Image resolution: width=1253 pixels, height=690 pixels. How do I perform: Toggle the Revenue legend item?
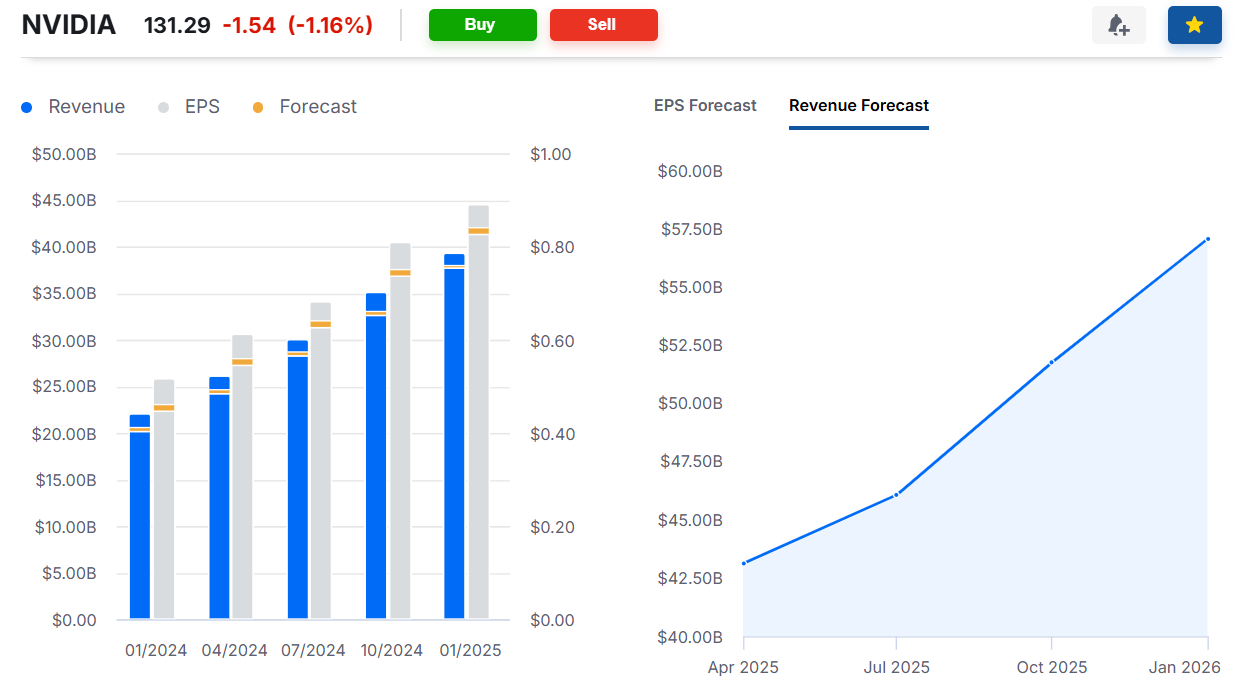click(x=74, y=107)
